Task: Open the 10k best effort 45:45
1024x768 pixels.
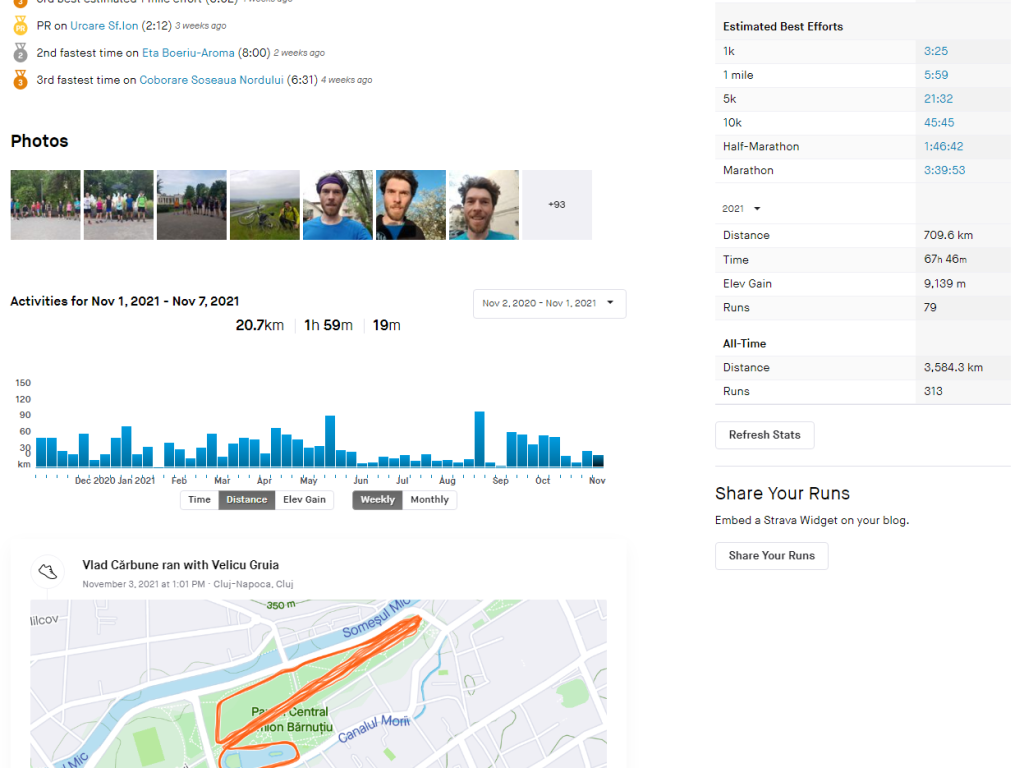Action: (x=939, y=123)
